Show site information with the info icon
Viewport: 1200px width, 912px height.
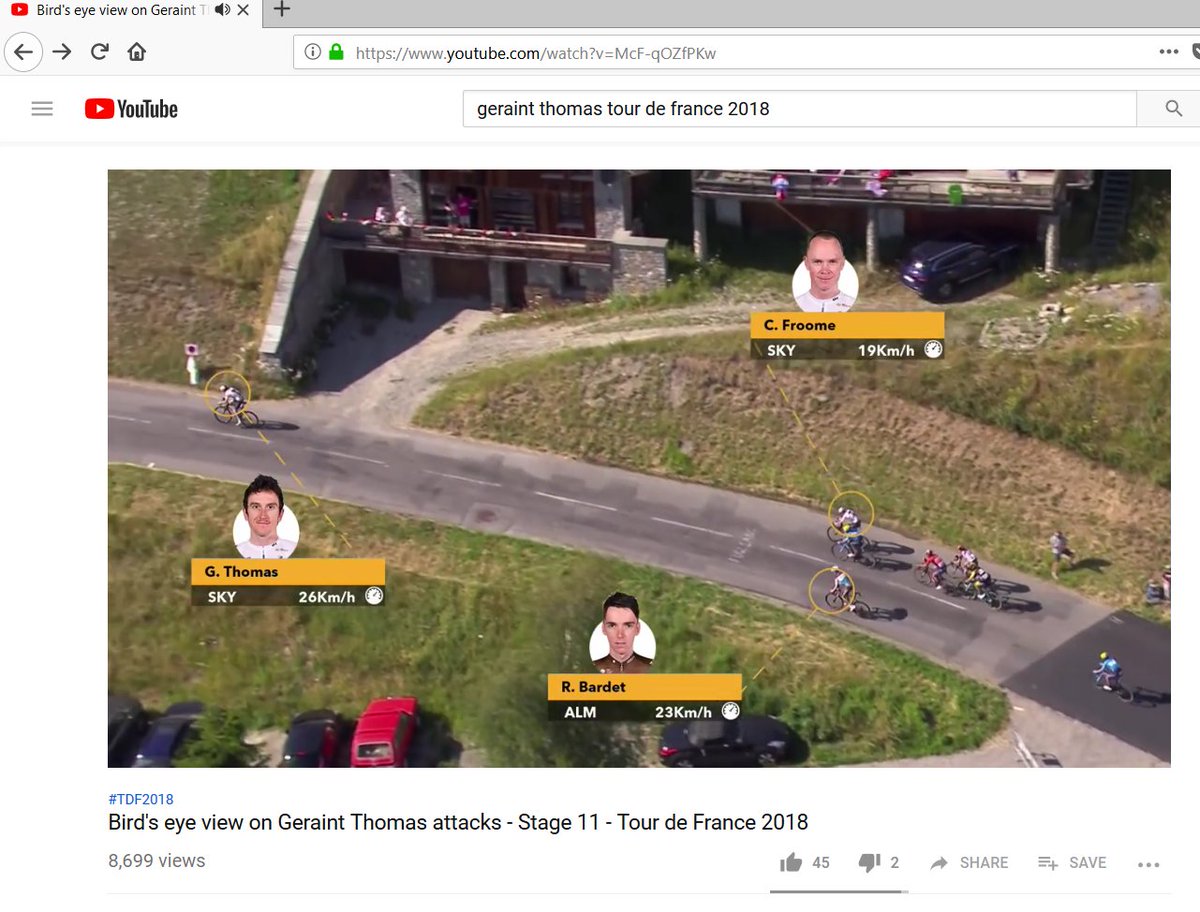312,52
